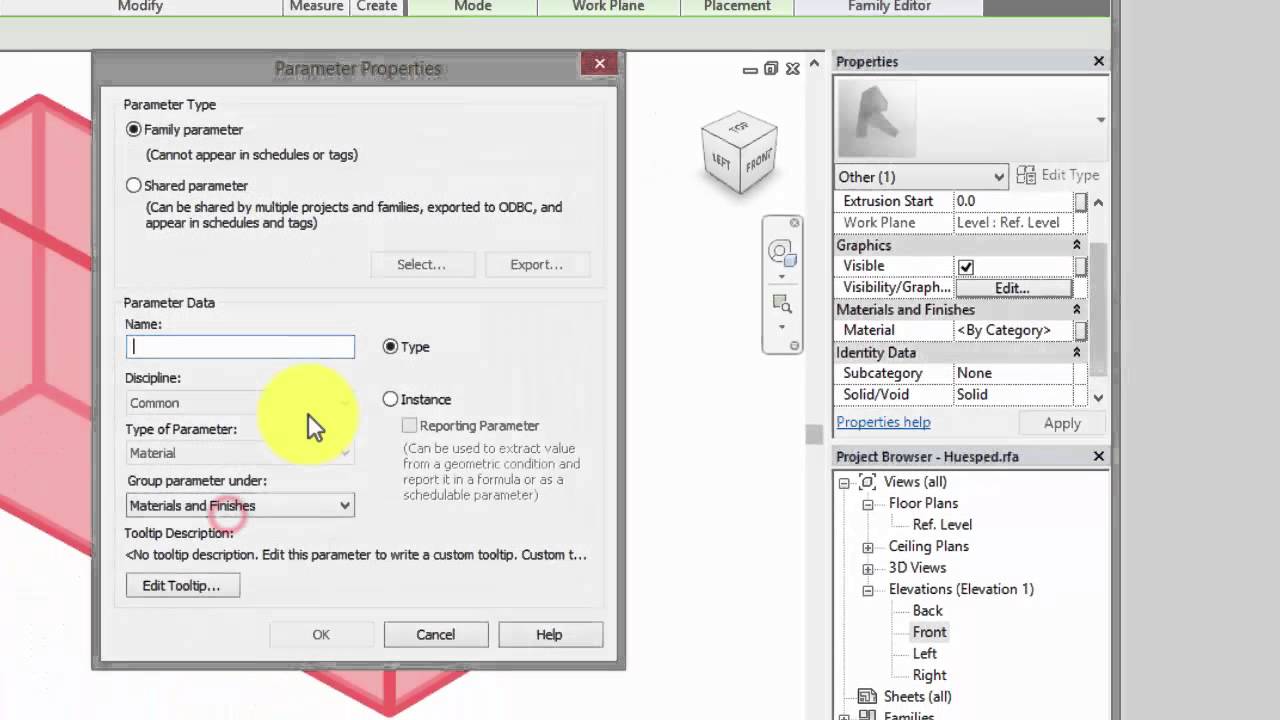The image size is (1280, 720).
Task: Choose the Instance radio option
Action: [390, 399]
